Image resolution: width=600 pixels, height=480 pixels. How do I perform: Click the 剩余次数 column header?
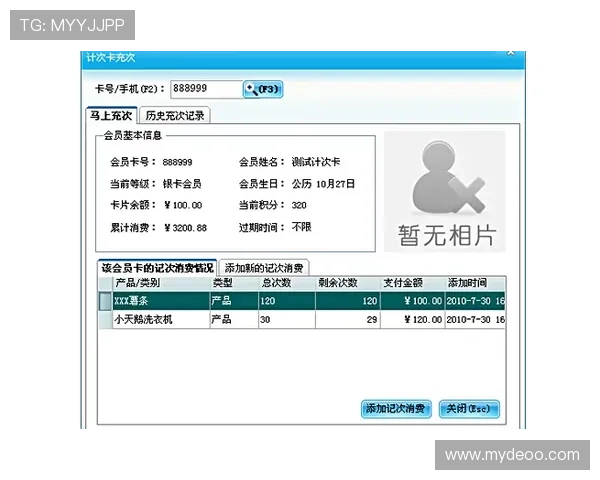(347, 283)
